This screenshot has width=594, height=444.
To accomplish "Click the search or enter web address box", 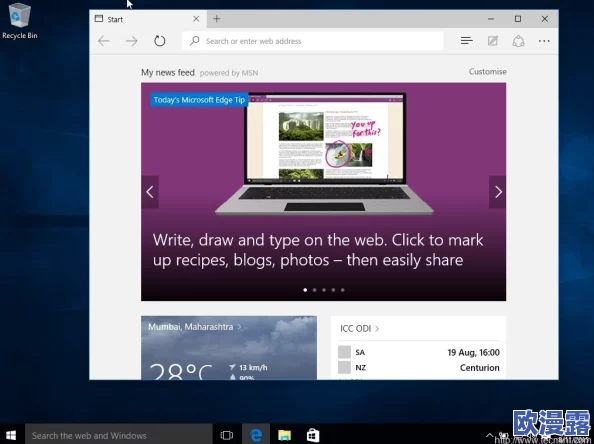I will pos(313,41).
